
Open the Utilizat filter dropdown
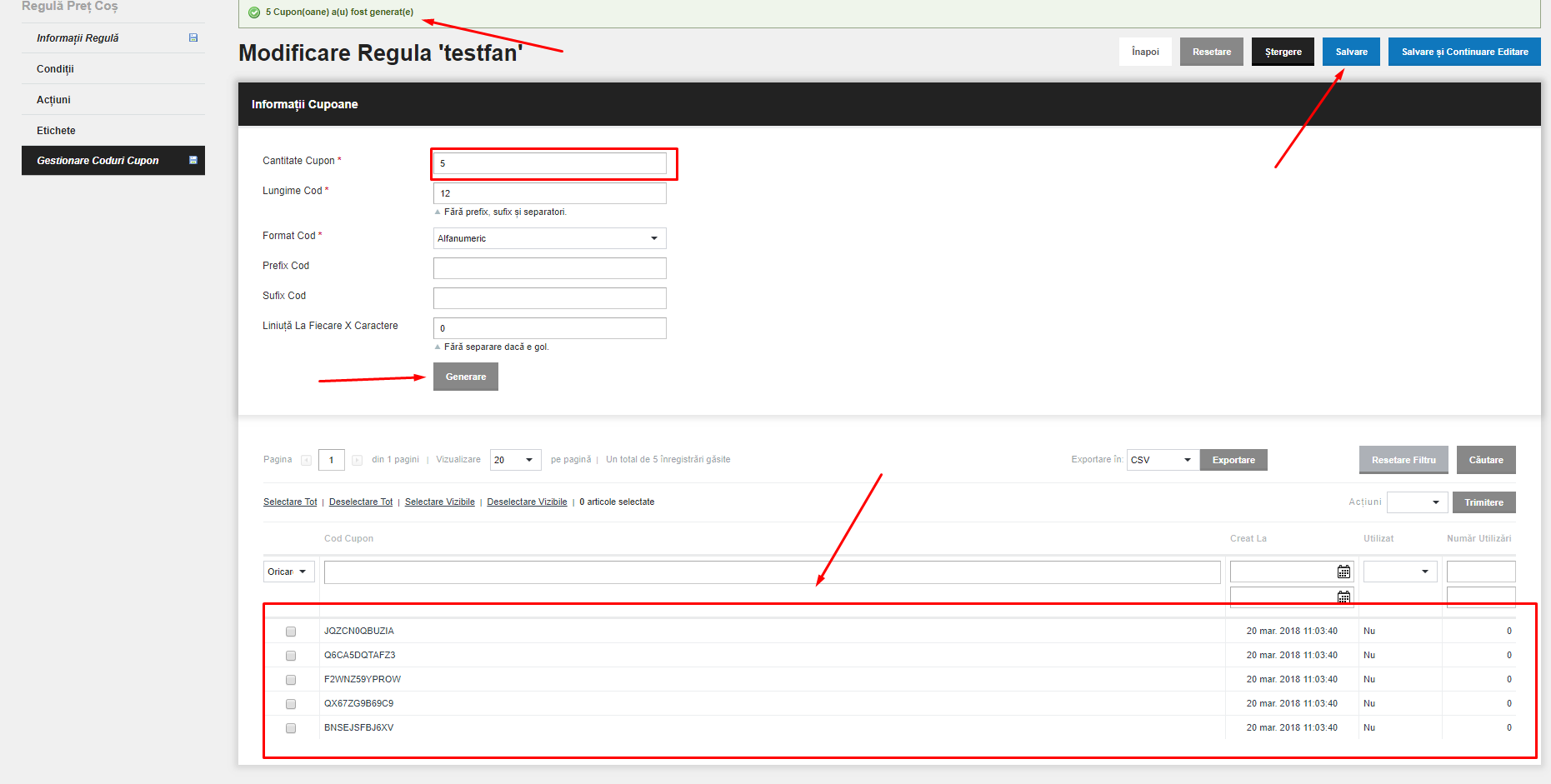tap(1400, 572)
